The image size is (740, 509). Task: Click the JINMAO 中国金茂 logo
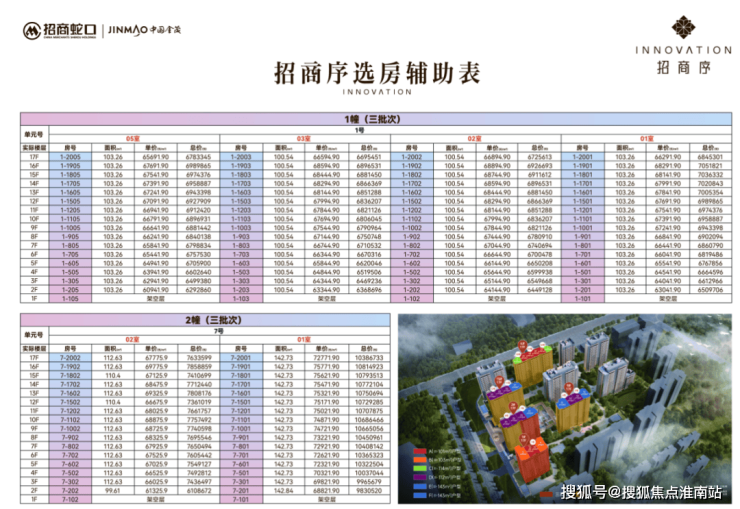[x=144, y=30]
